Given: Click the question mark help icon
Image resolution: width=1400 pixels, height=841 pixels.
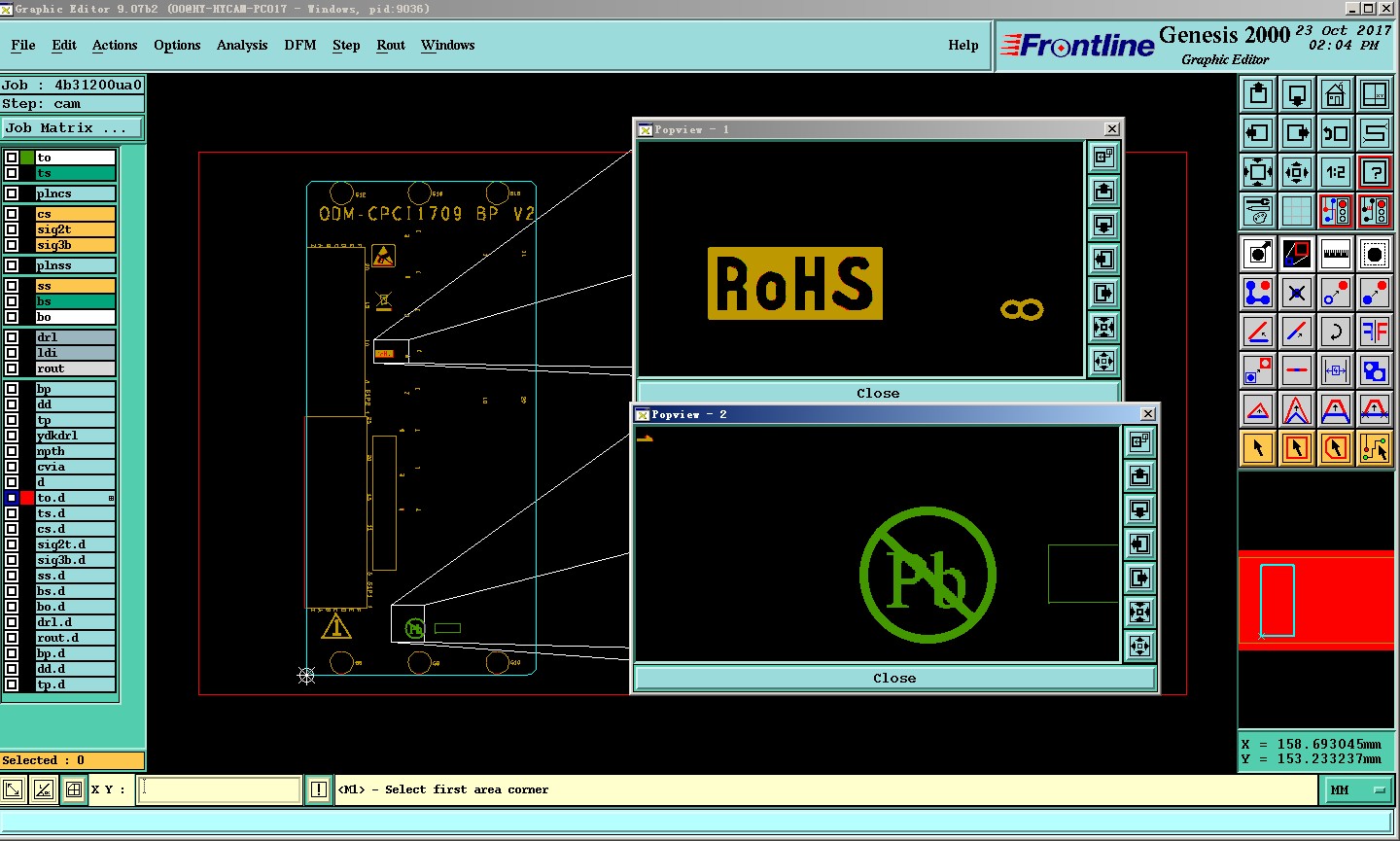Looking at the screenshot, I should tap(1375, 172).
